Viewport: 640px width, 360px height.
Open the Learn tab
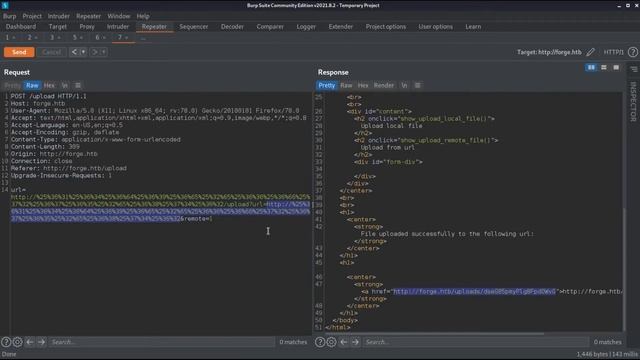pos(473,27)
